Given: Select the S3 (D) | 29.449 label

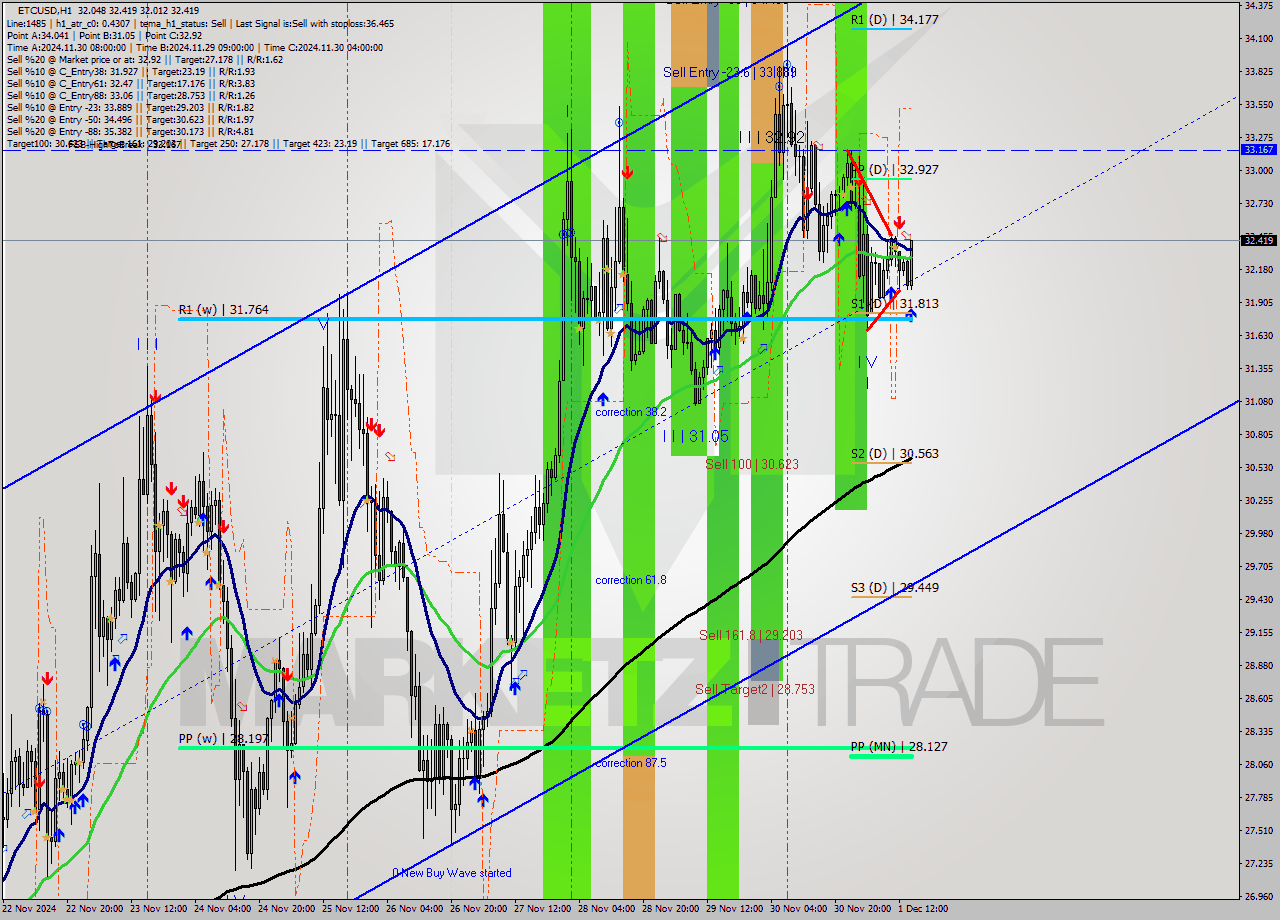Looking at the screenshot, I should coord(894,587).
